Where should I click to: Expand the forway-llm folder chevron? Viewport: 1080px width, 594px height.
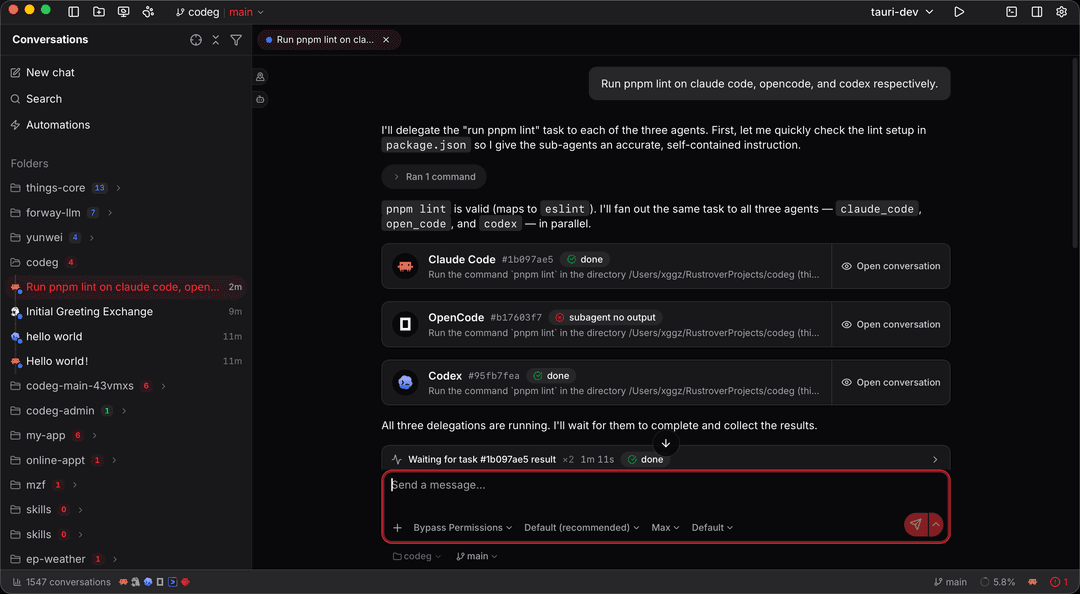[110, 213]
